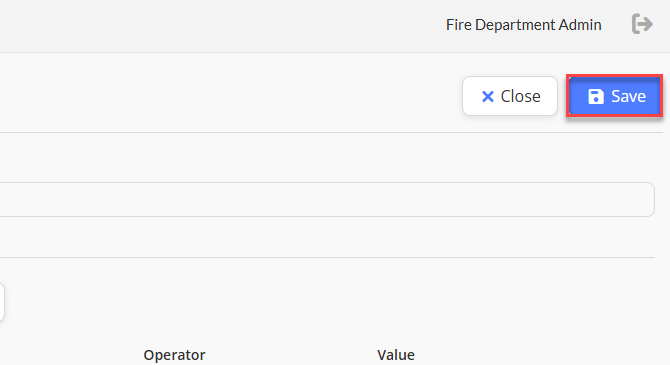Open the Fire Department Admin user label
This screenshot has width=670, height=365.
point(523,25)
